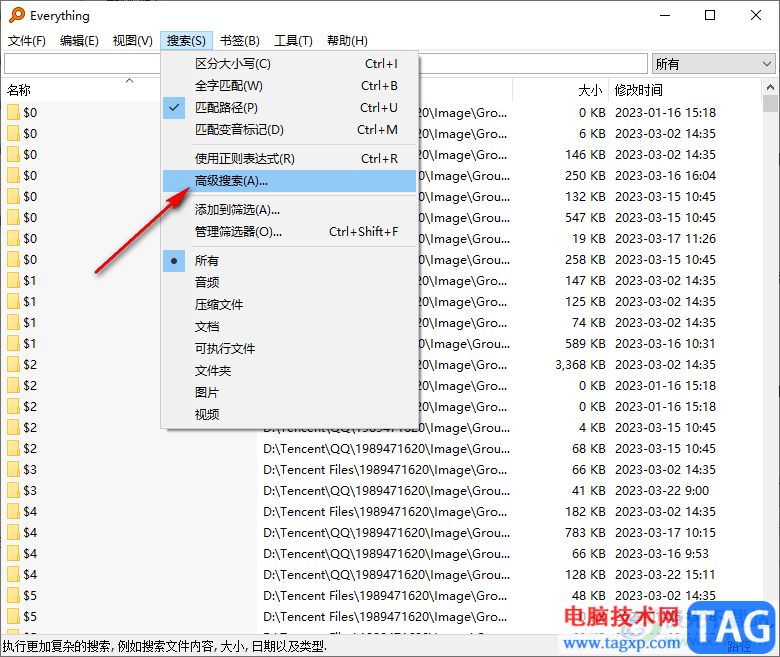Select the 文档 filter
This screenshot has height=657, width=780.
(290, 326)
